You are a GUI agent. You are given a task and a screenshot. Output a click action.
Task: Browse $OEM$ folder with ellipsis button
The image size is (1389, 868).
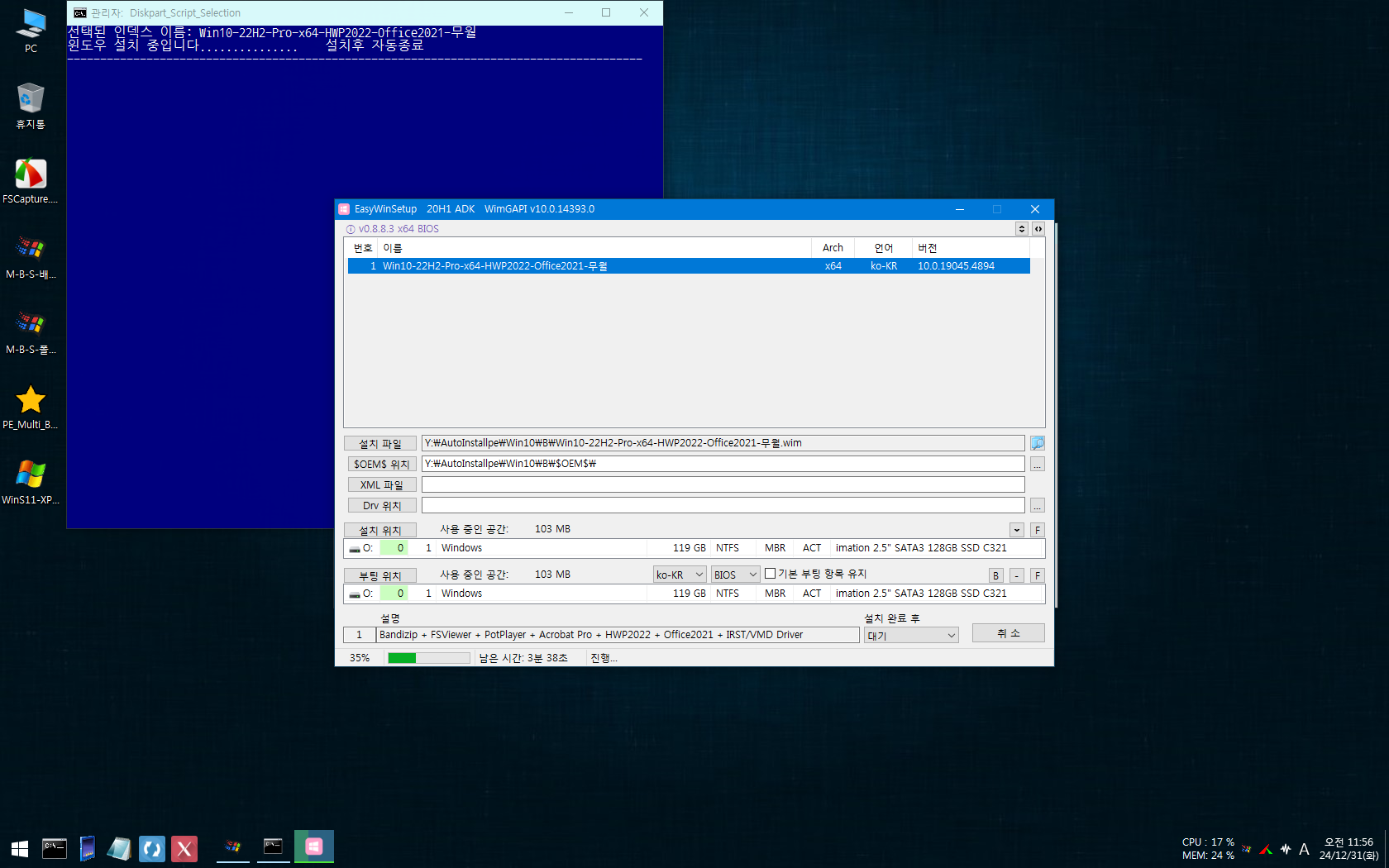[1038, 465]
